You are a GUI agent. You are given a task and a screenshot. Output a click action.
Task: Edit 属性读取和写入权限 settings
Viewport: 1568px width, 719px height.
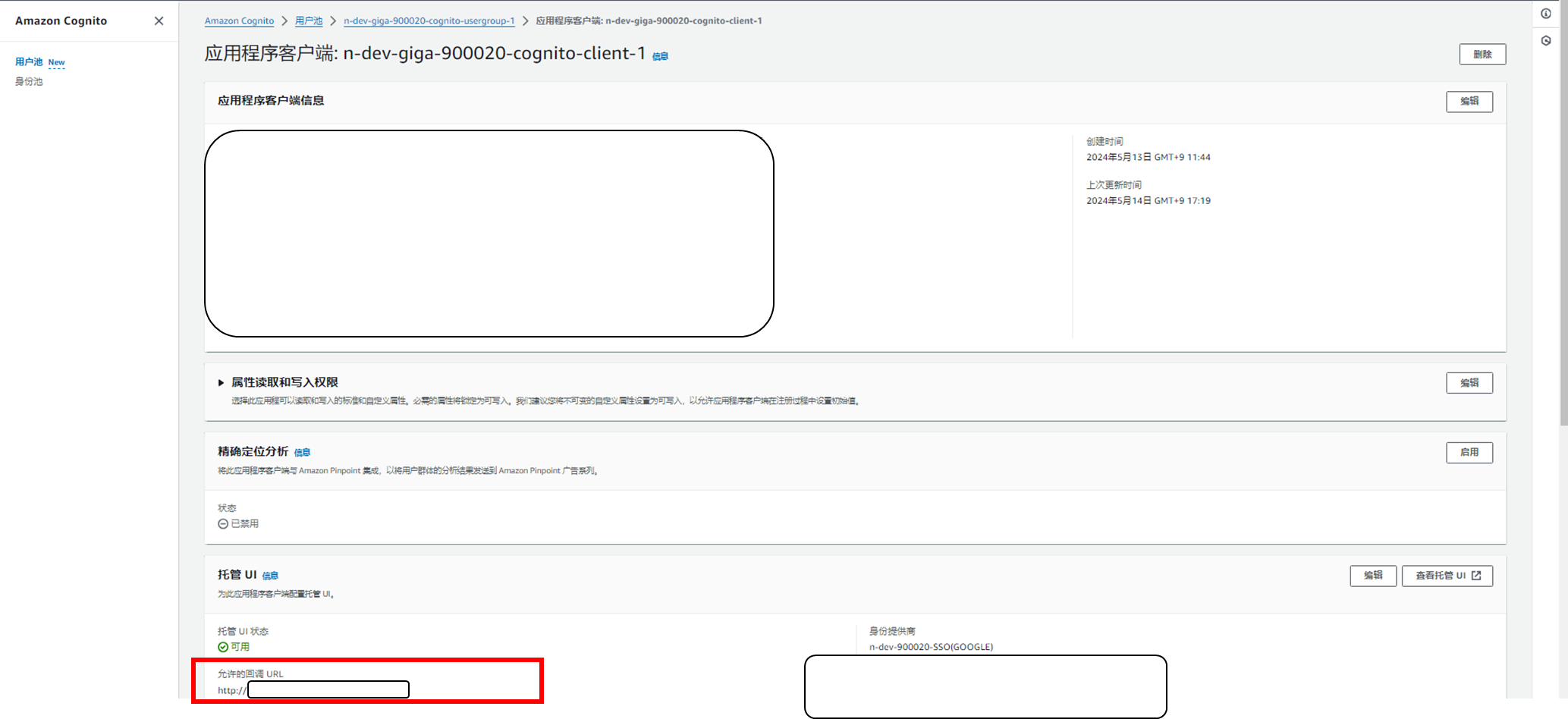pos(1469,383)
